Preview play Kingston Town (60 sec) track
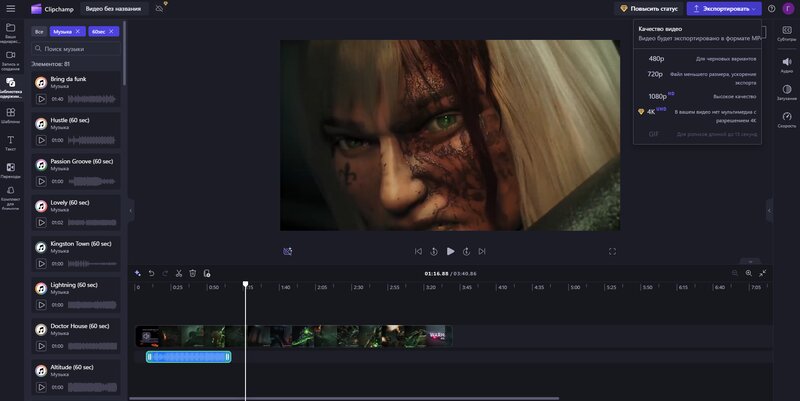800x401 pixels. pyautogui.click(x=41, y=264)
